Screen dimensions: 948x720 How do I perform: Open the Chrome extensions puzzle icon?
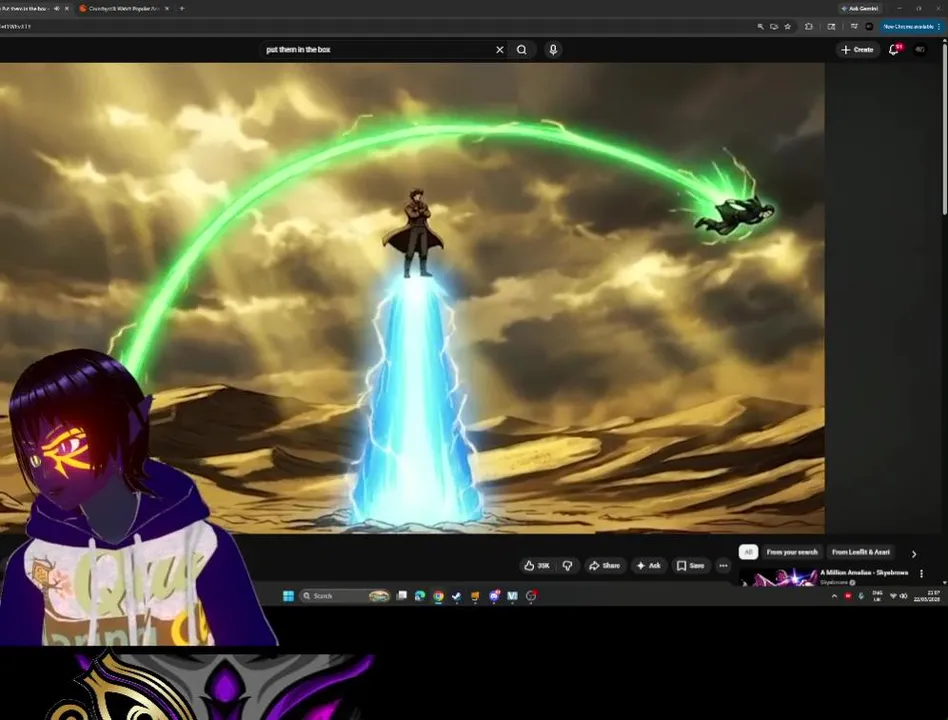click(808, 27)
